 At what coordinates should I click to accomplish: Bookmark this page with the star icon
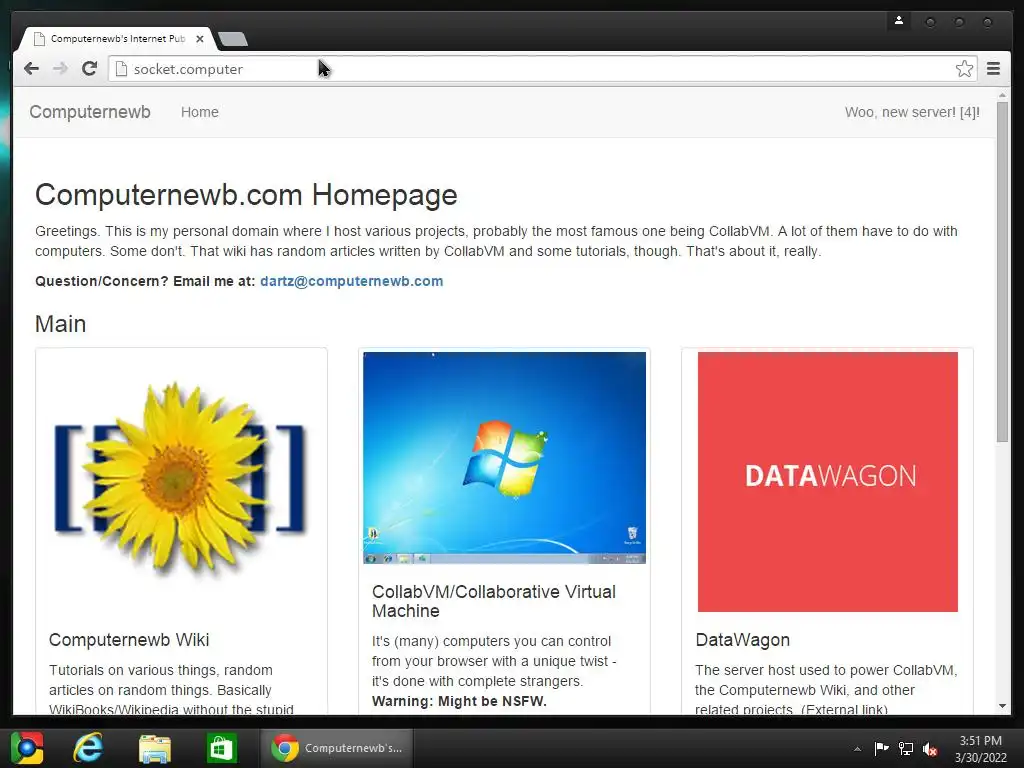(x=964, y=69)
